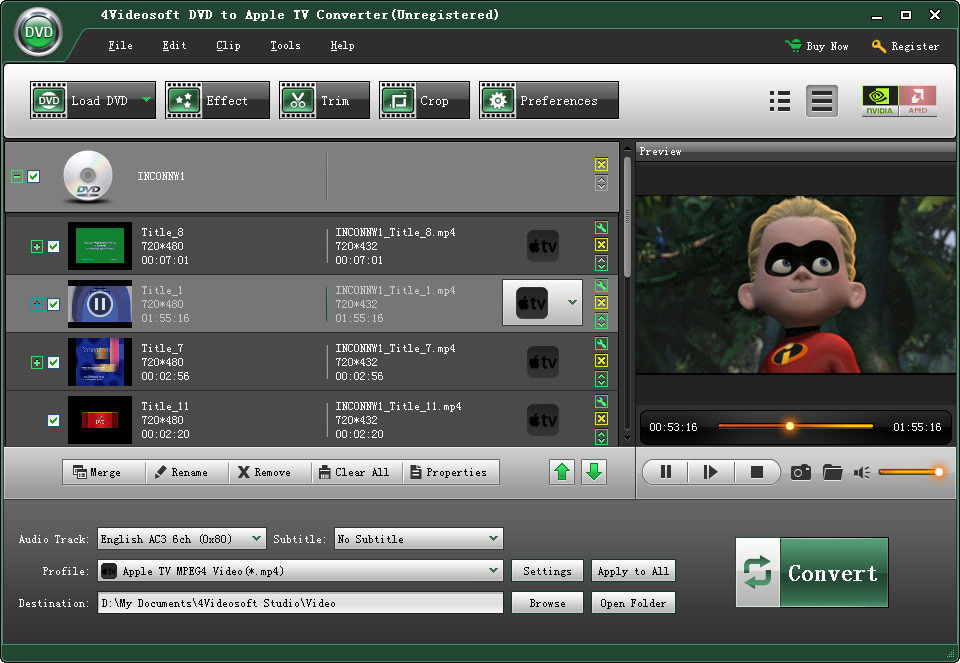960x663 pixels.
Task: Open the Load DVD dropdown arrow
Action: click(146, 100)
